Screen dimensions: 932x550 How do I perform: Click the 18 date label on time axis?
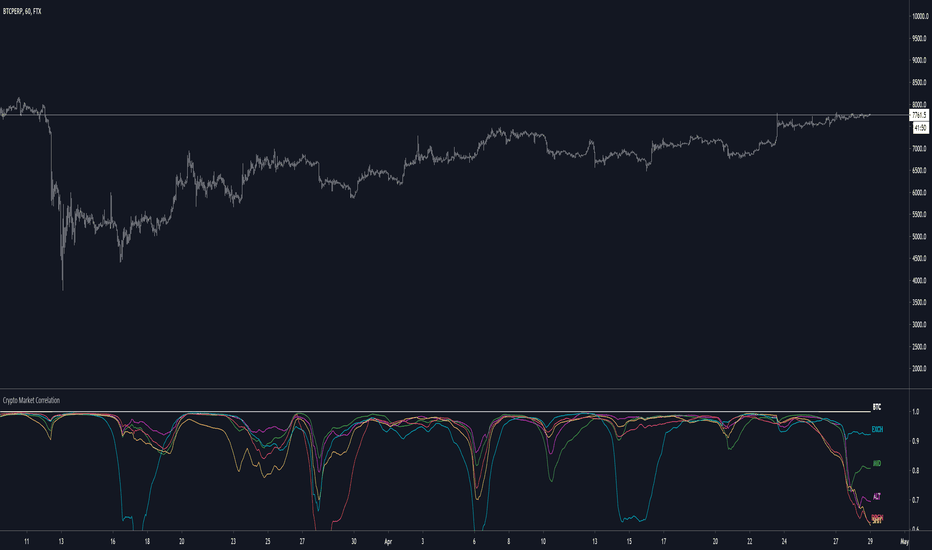(147, 542)
